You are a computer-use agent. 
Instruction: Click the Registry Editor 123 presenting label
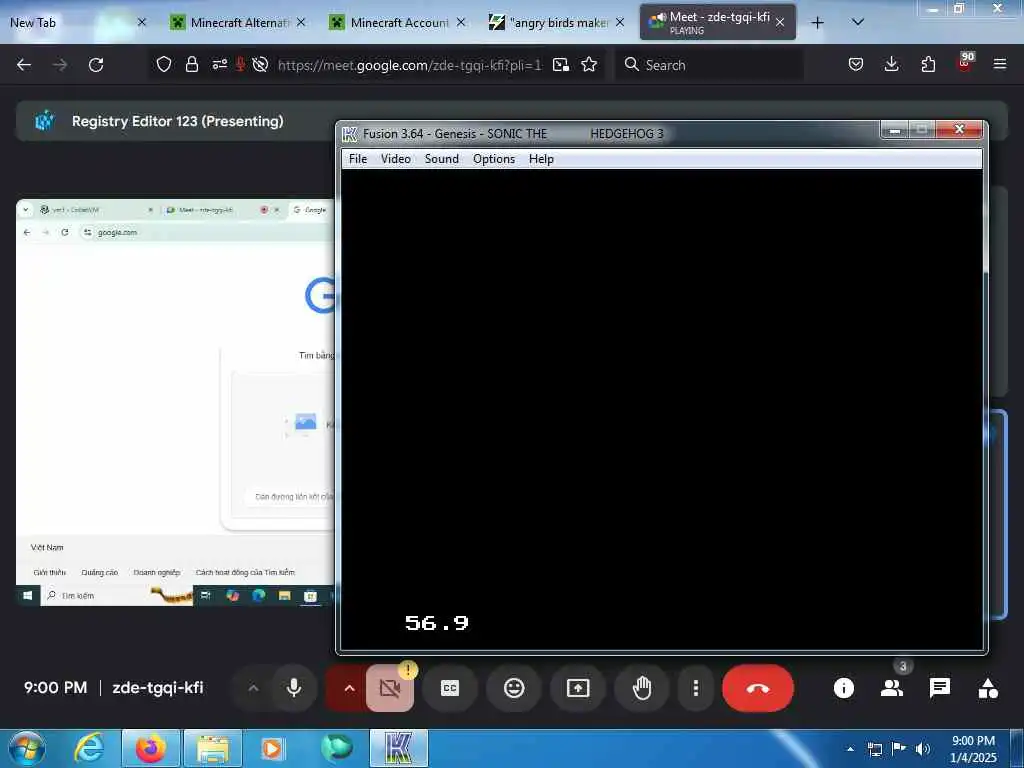click(178, 121)
